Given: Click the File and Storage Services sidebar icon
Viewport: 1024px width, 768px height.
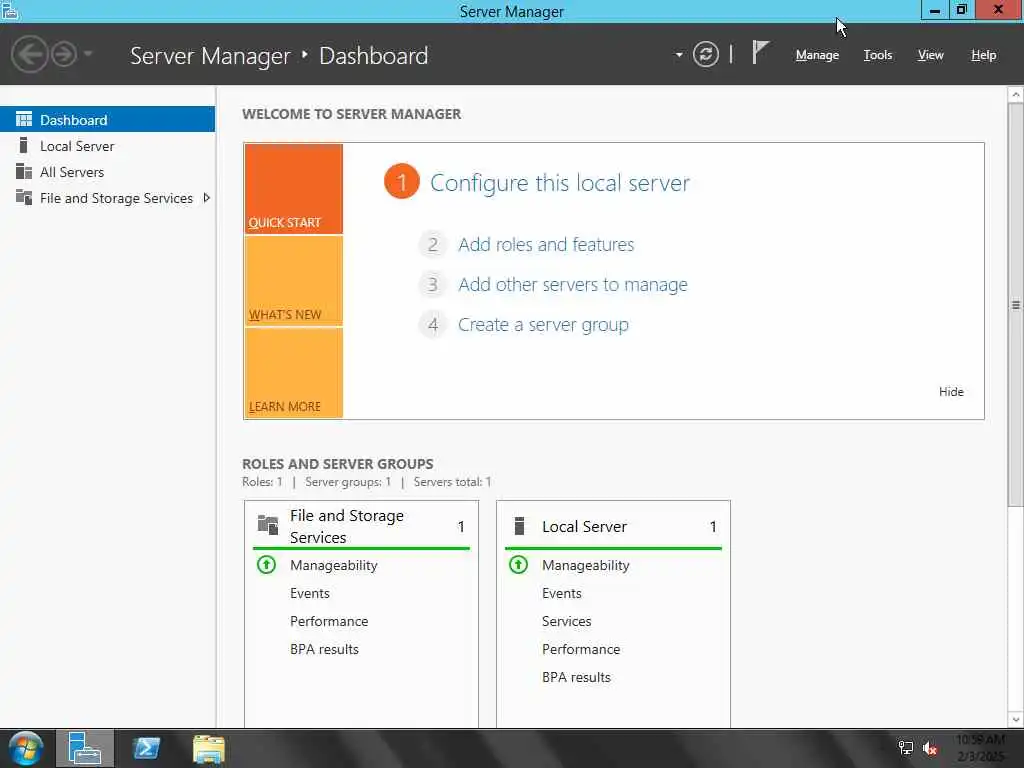Looking at the screenshot, I should 24,197.
